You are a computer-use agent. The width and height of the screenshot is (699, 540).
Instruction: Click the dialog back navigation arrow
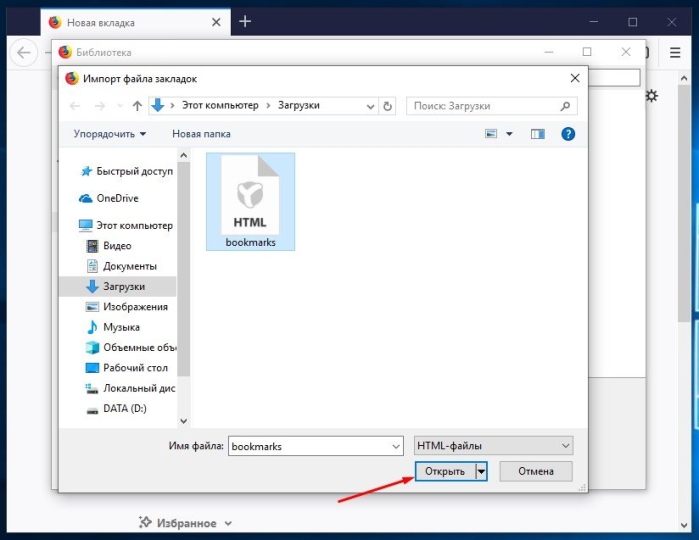(75, 106)
